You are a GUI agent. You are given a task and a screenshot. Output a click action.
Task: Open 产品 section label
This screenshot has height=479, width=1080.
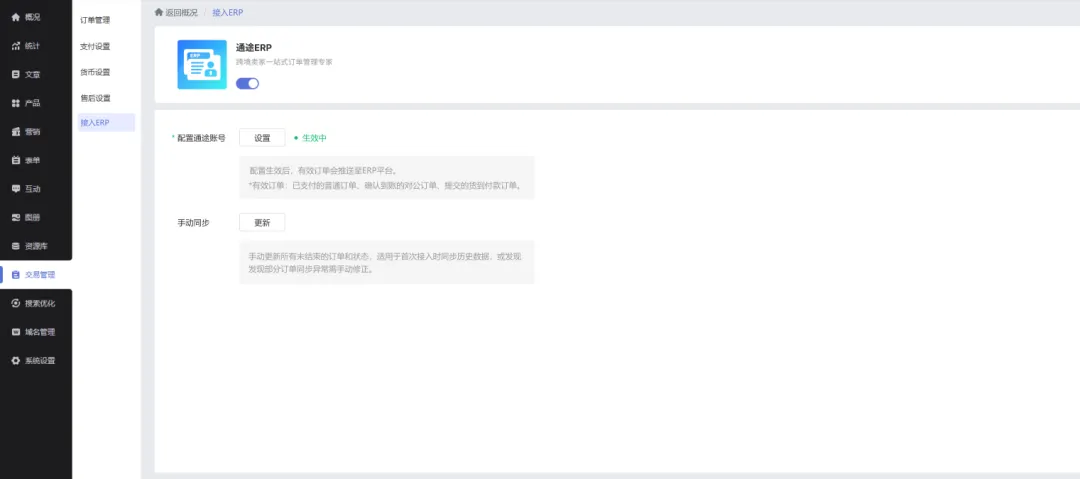click(x=32, y=103)
